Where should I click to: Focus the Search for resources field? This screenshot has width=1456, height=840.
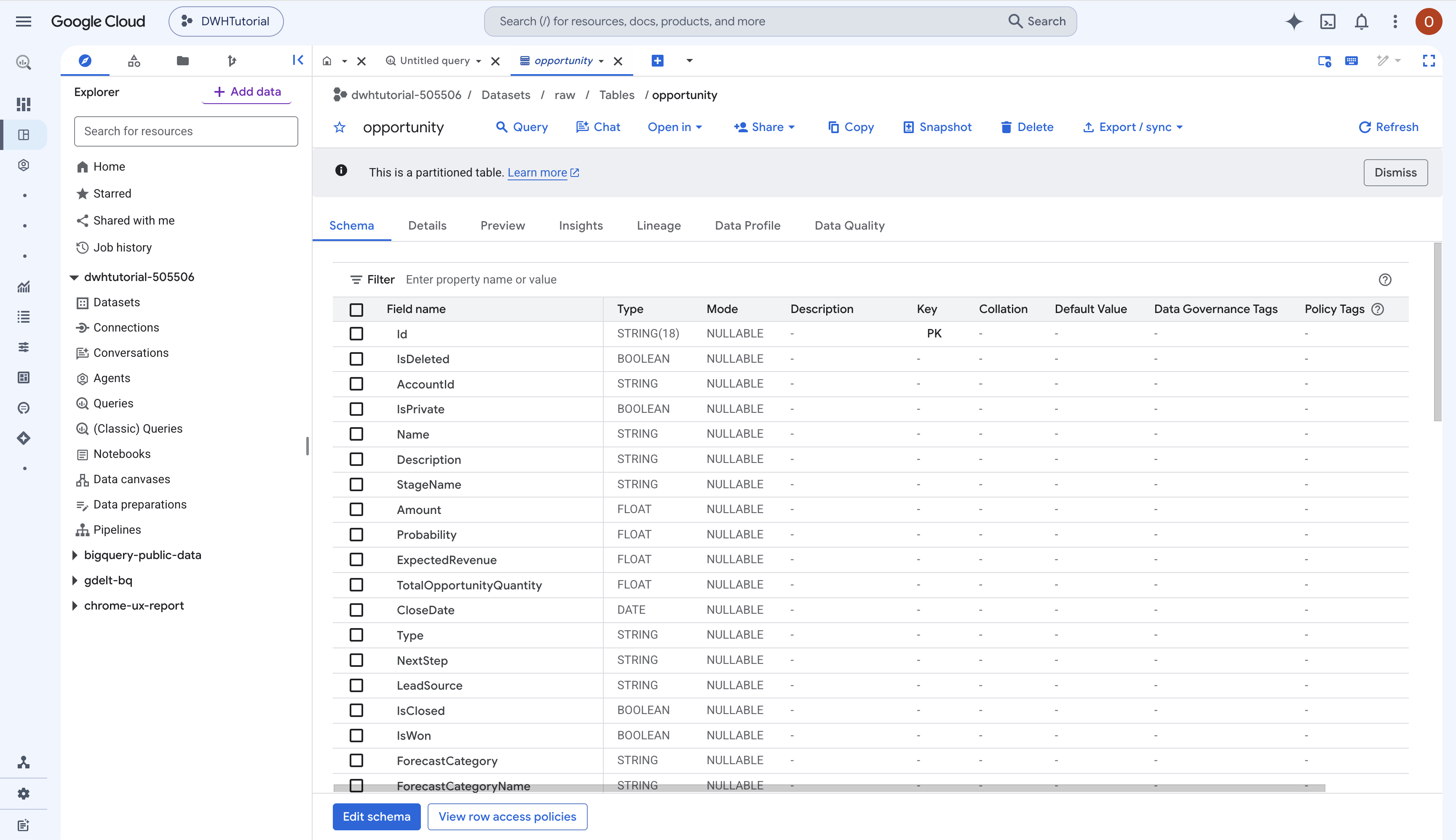click(186, 131)
